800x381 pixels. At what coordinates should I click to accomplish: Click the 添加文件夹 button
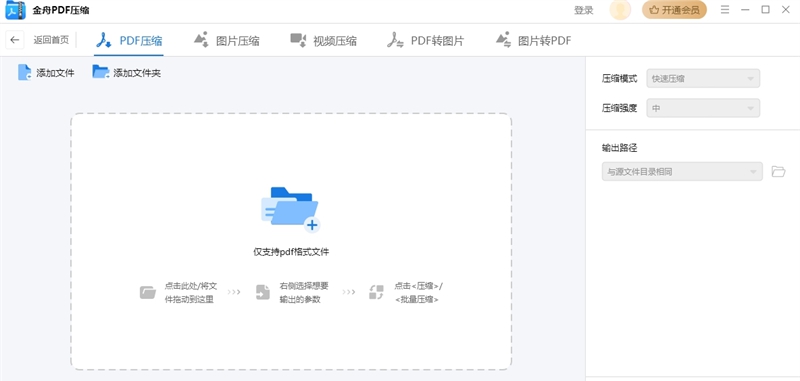[127, 72]
